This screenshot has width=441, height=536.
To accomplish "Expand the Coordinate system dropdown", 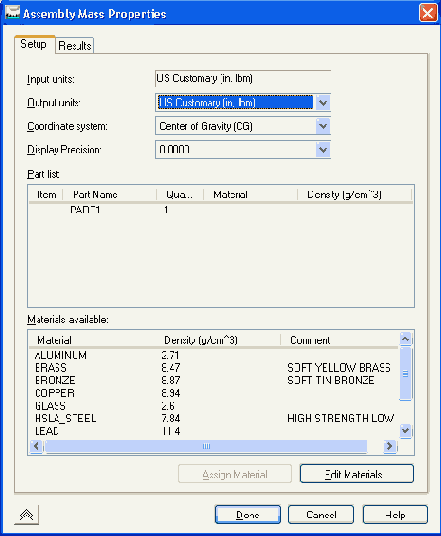I will coord(323,126).
